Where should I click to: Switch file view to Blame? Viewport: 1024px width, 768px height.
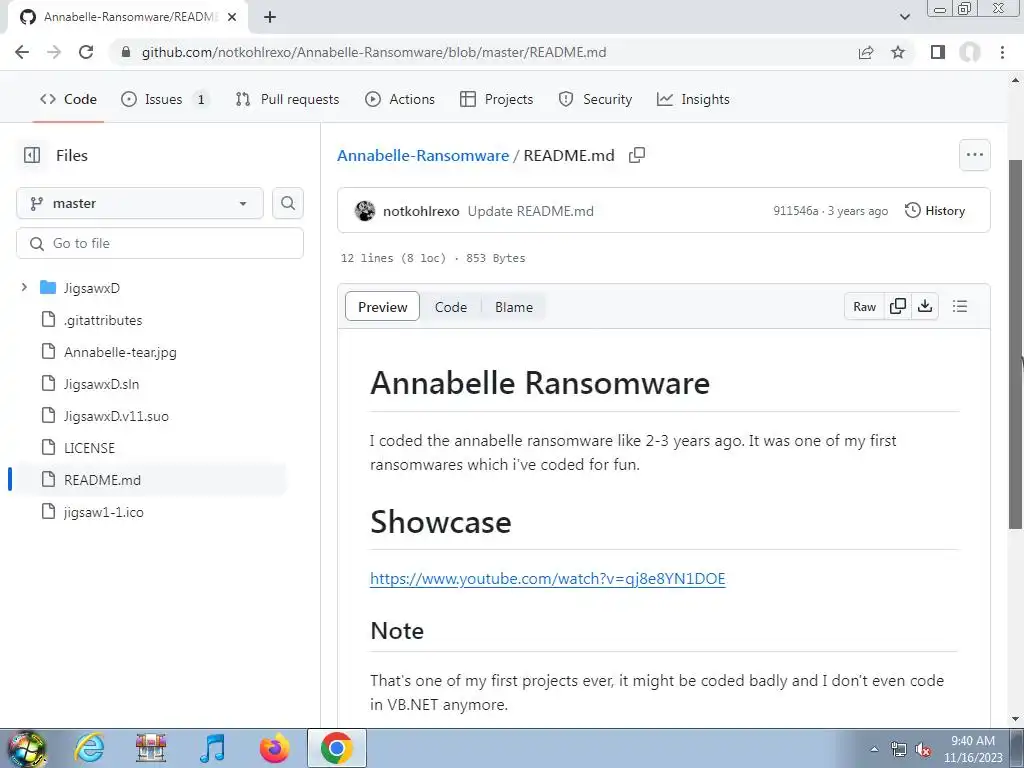(514, 307)
